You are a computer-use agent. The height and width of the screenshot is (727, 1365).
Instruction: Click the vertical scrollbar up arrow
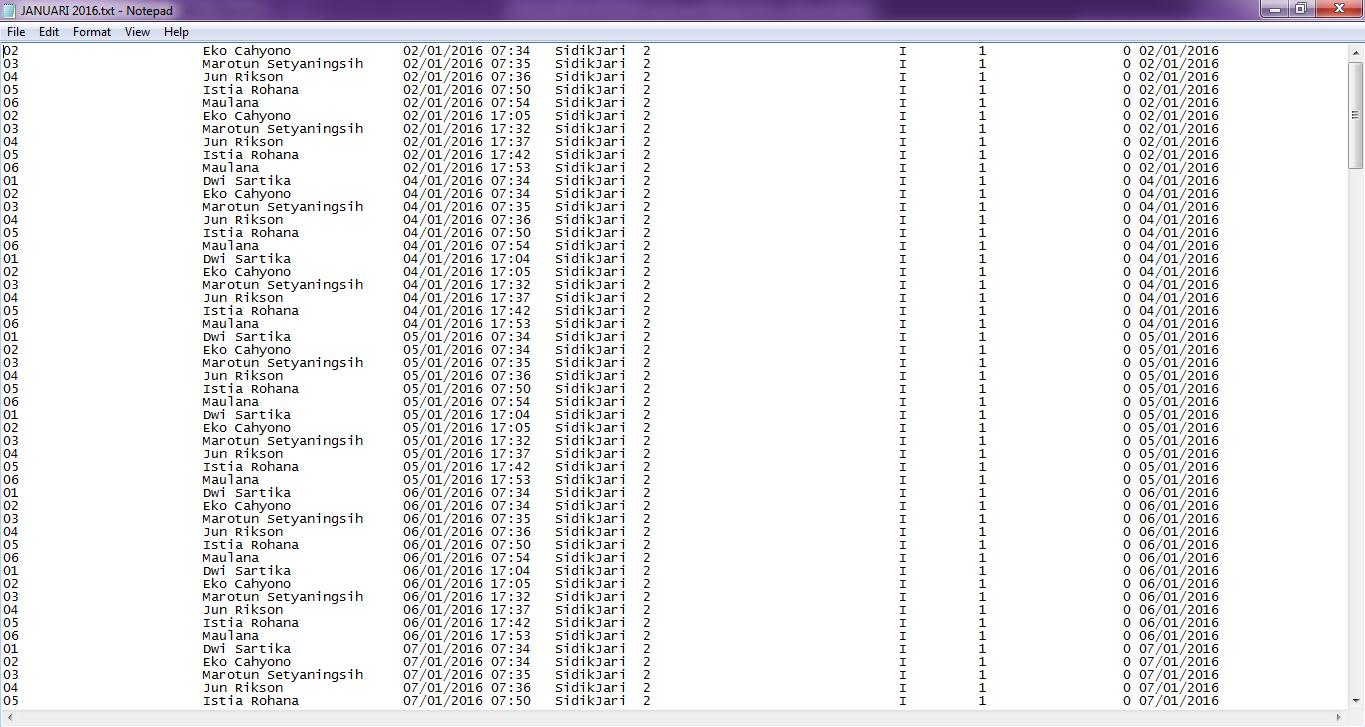coord(1356,51)
